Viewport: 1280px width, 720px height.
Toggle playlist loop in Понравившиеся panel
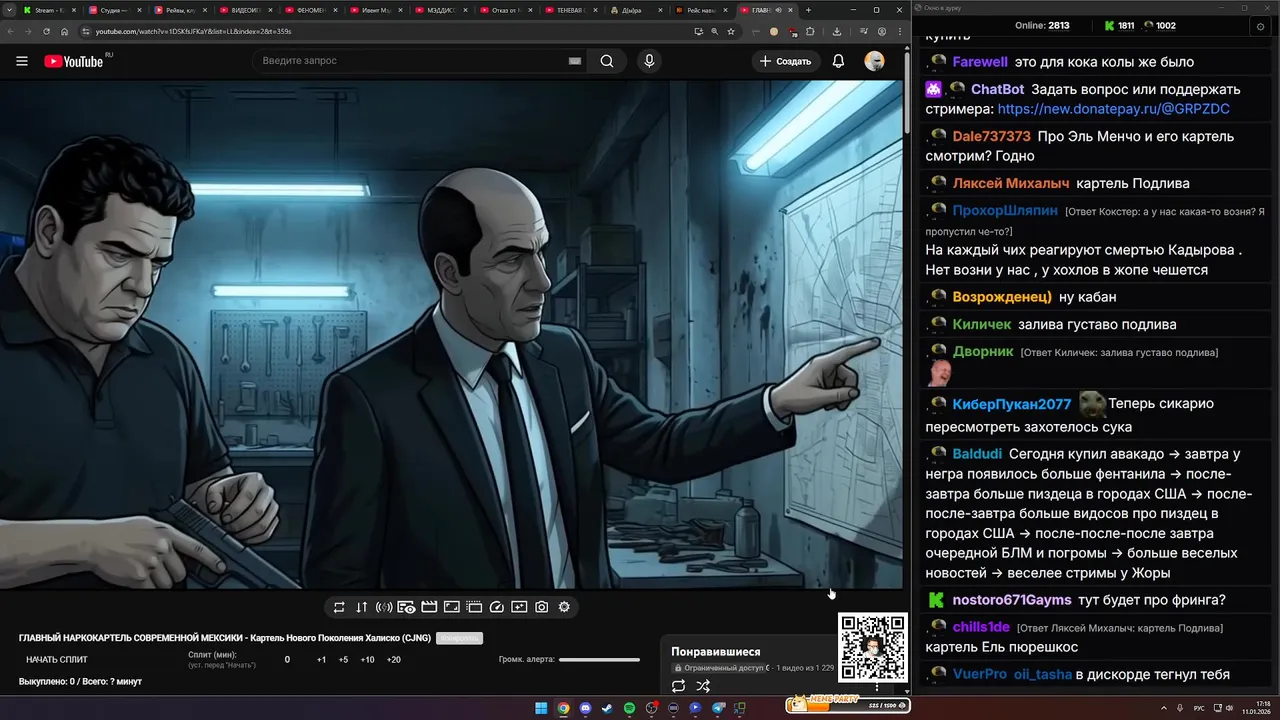click(x=678, y=686)
